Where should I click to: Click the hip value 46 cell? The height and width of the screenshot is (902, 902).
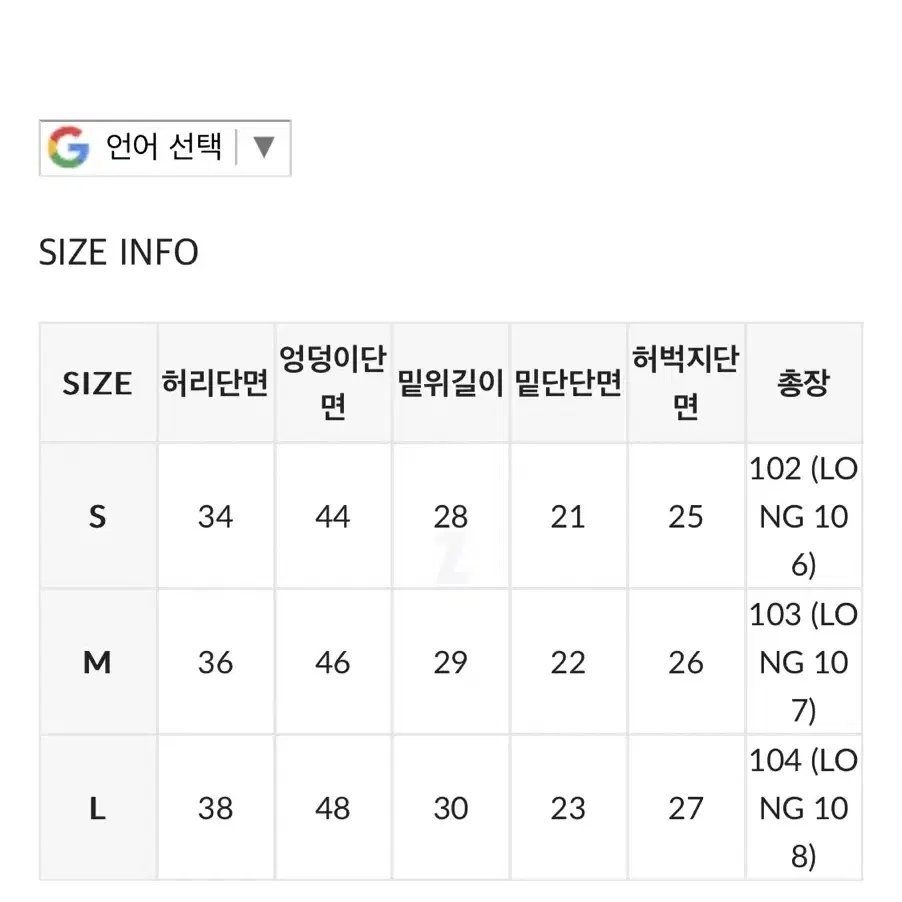pos(333,662)
